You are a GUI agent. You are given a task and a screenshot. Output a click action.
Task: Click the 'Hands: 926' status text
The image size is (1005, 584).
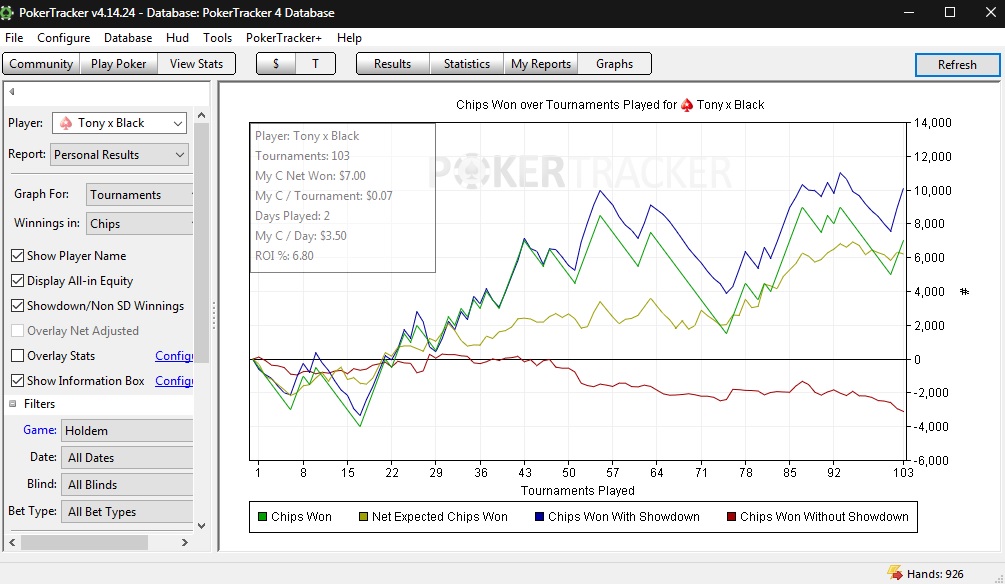[x=935, y=574]
